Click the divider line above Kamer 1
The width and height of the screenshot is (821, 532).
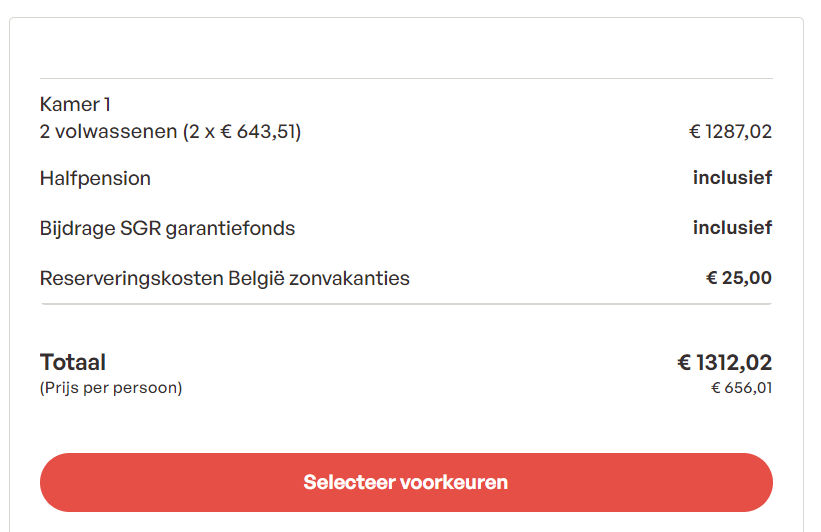click(x=406, y=79)
